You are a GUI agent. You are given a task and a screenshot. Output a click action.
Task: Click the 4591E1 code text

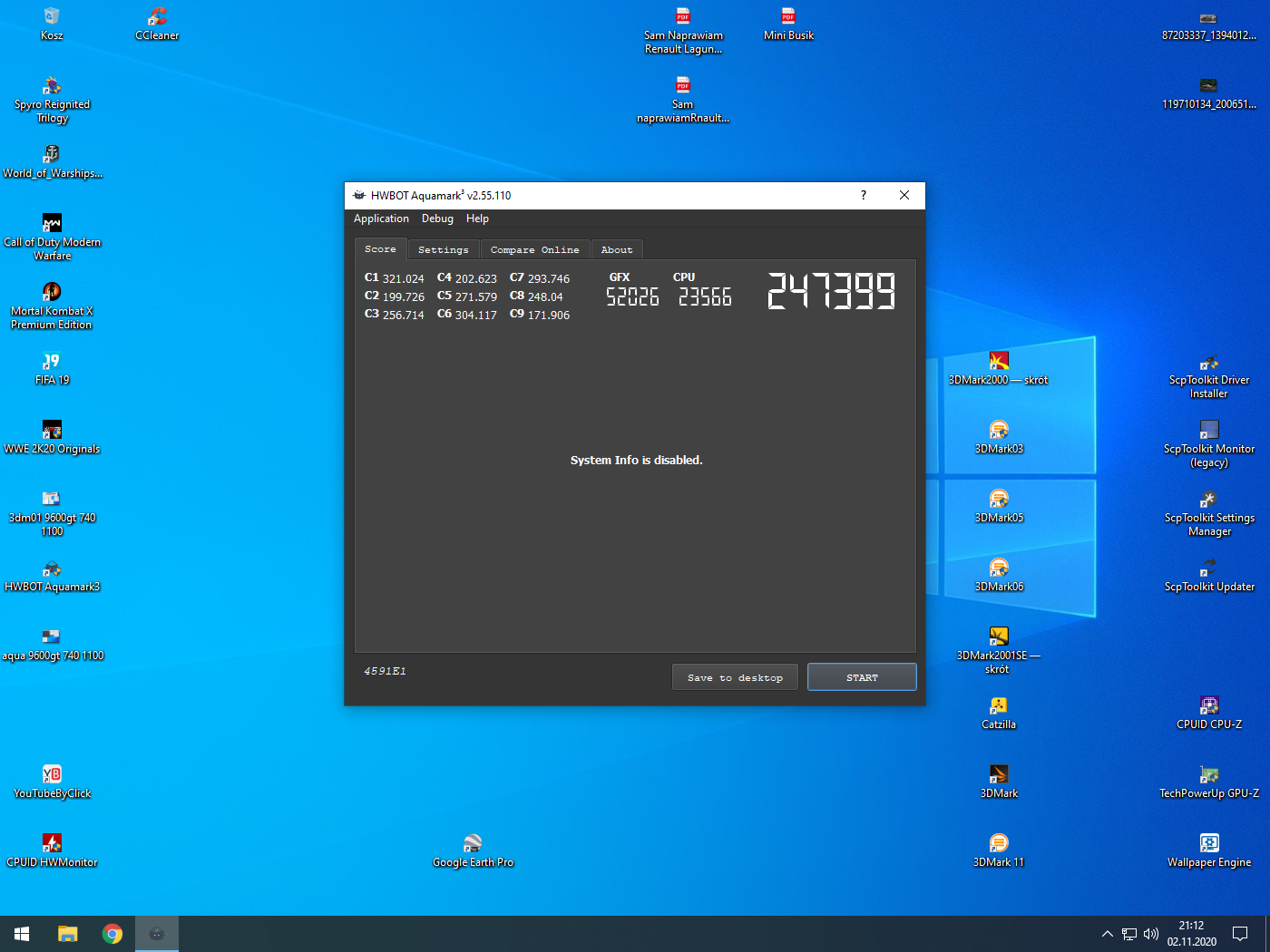tap(385, 671)
